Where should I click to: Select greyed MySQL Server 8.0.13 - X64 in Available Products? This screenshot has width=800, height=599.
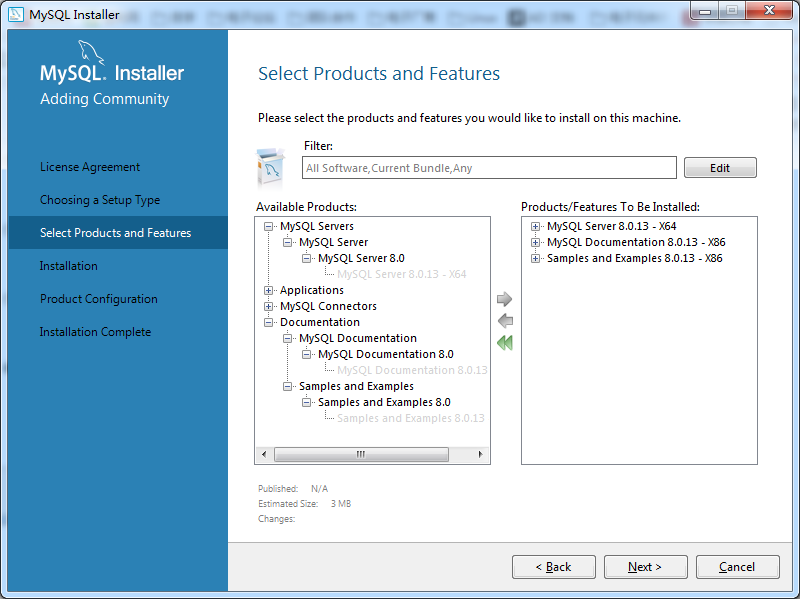(402, 274)
